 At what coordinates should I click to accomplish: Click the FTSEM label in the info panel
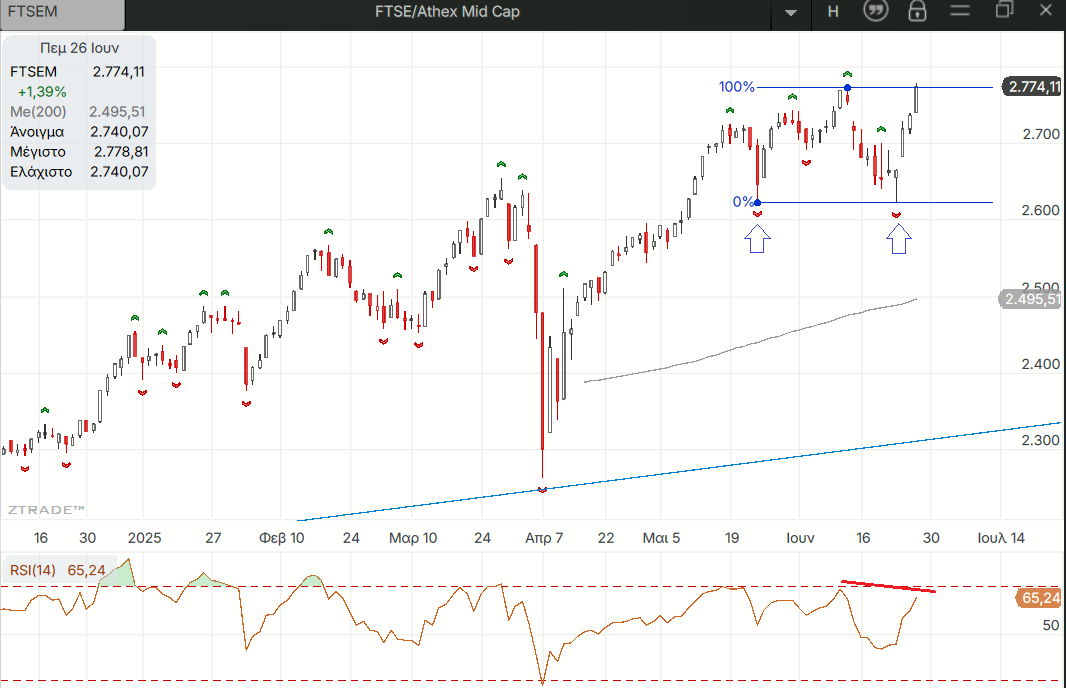coord(33,72)
